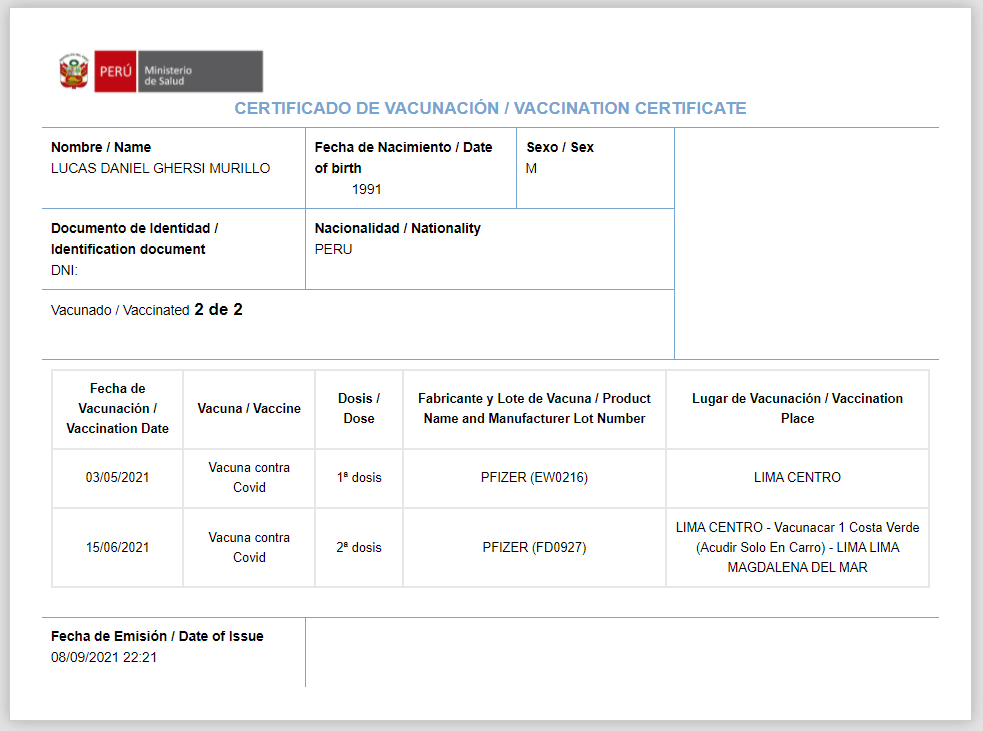Click the gray Ministerio de Salud logo
The width and height of the screenshot is (983, 731).
(199, 72)
